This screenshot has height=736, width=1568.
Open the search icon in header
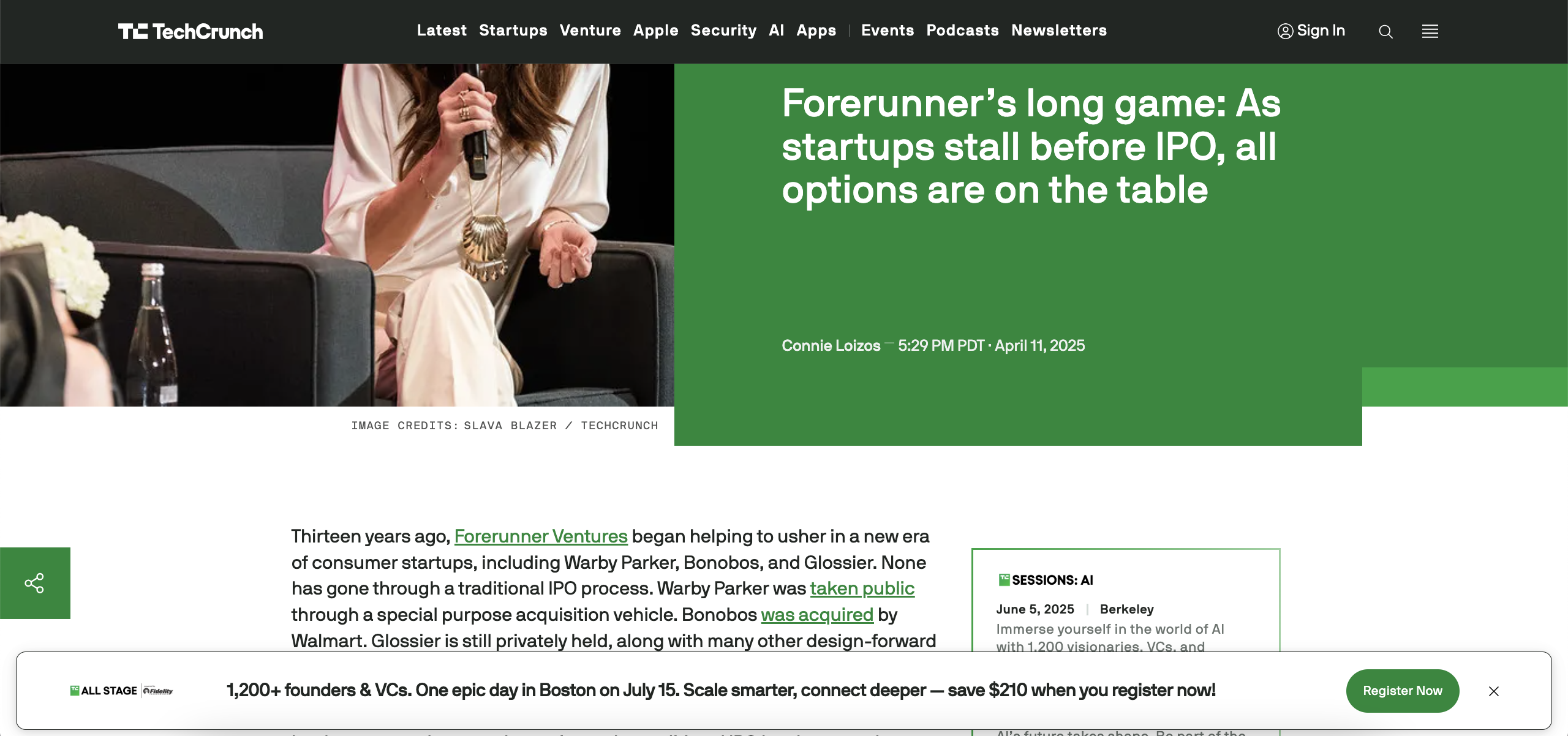click(1385, 31)
